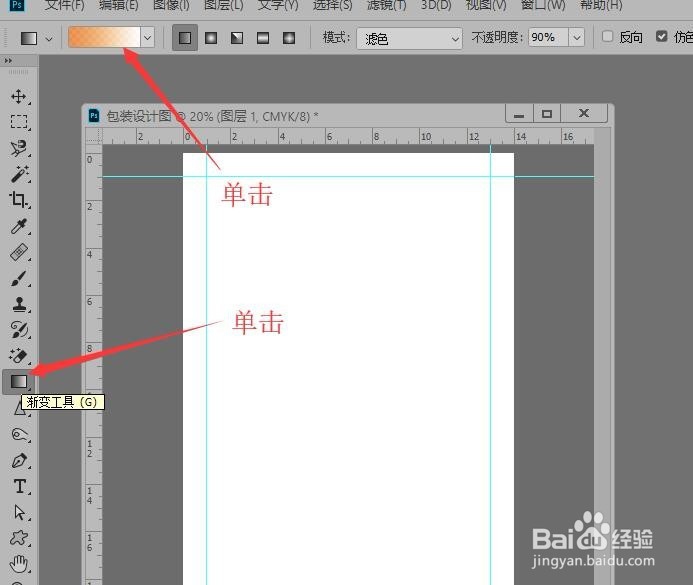Choose the Polygonal Lasso tool
The width and height of the screenshot is (693, 585).
[19, 148]
